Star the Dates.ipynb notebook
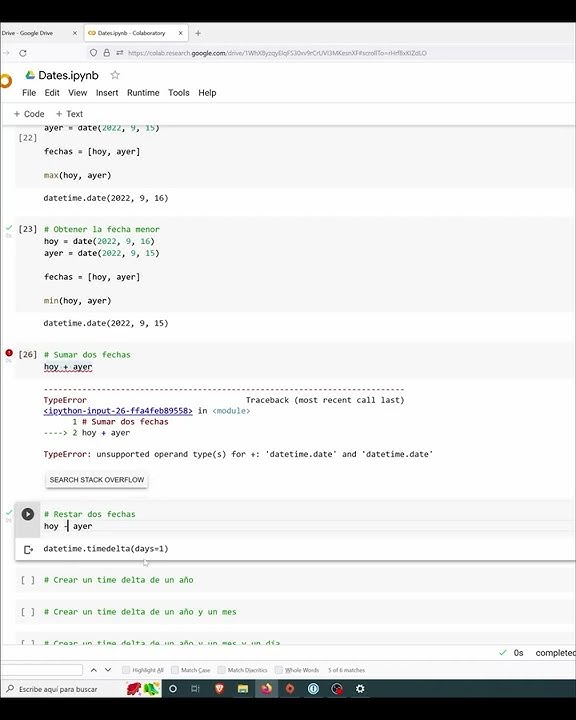 coord(115,75)
